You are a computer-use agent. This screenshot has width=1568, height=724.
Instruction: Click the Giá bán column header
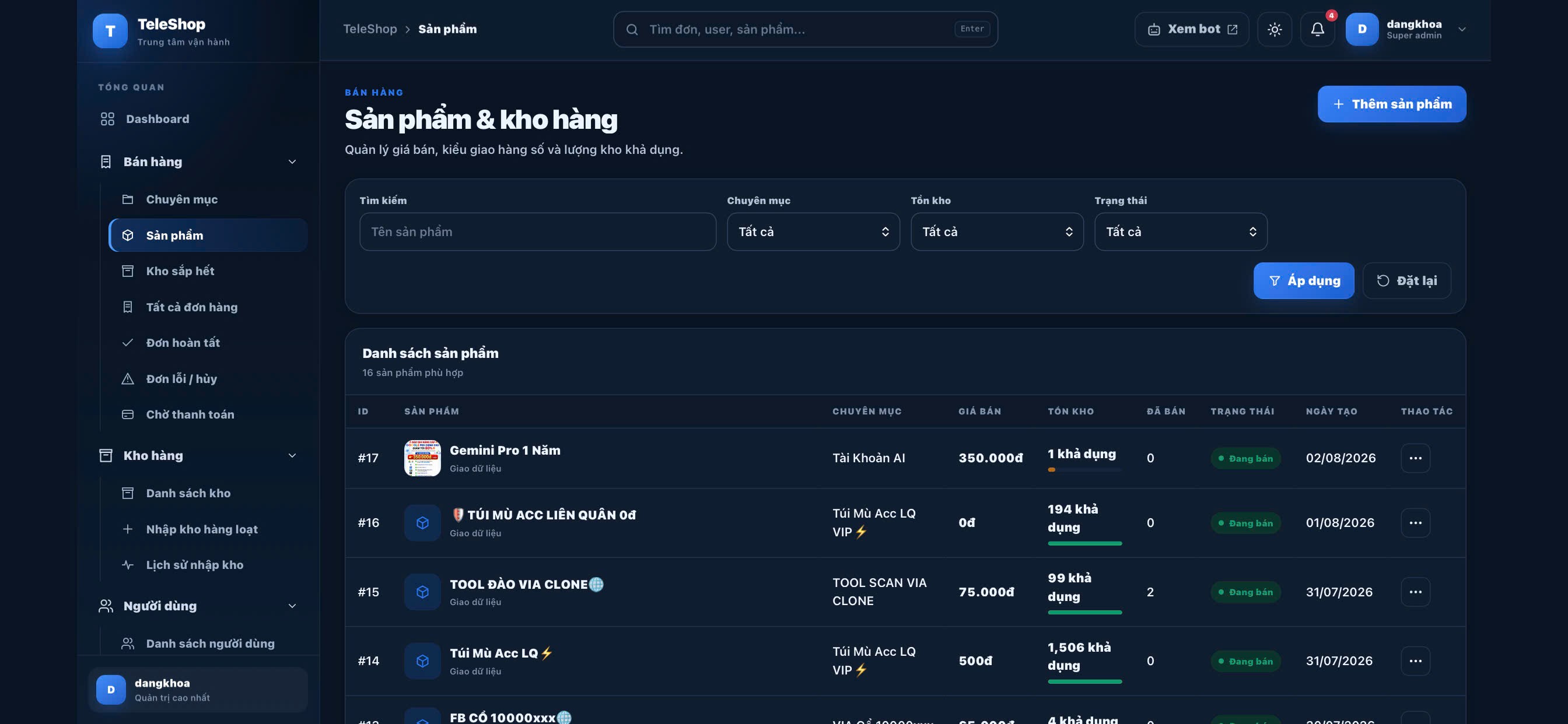click(979, 412)
